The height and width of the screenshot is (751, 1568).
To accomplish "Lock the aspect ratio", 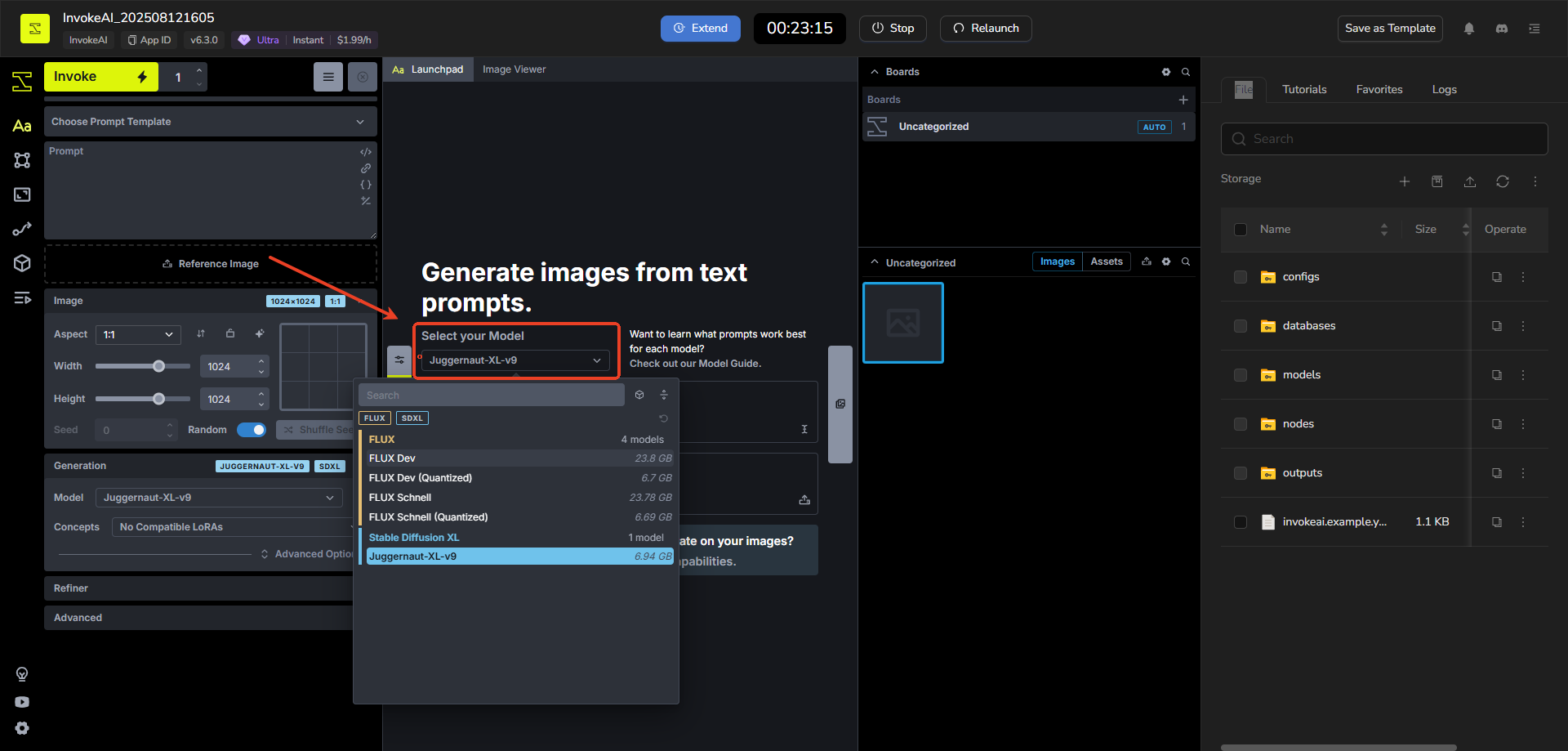I will tap(230, 333).
